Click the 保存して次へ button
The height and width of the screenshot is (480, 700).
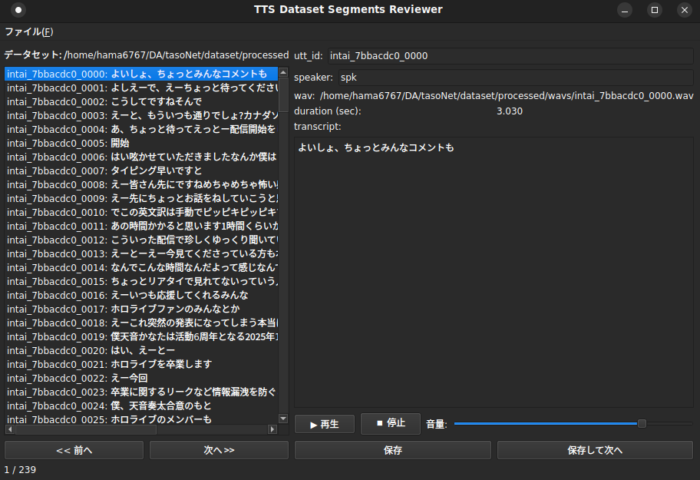tap(594, 450)
